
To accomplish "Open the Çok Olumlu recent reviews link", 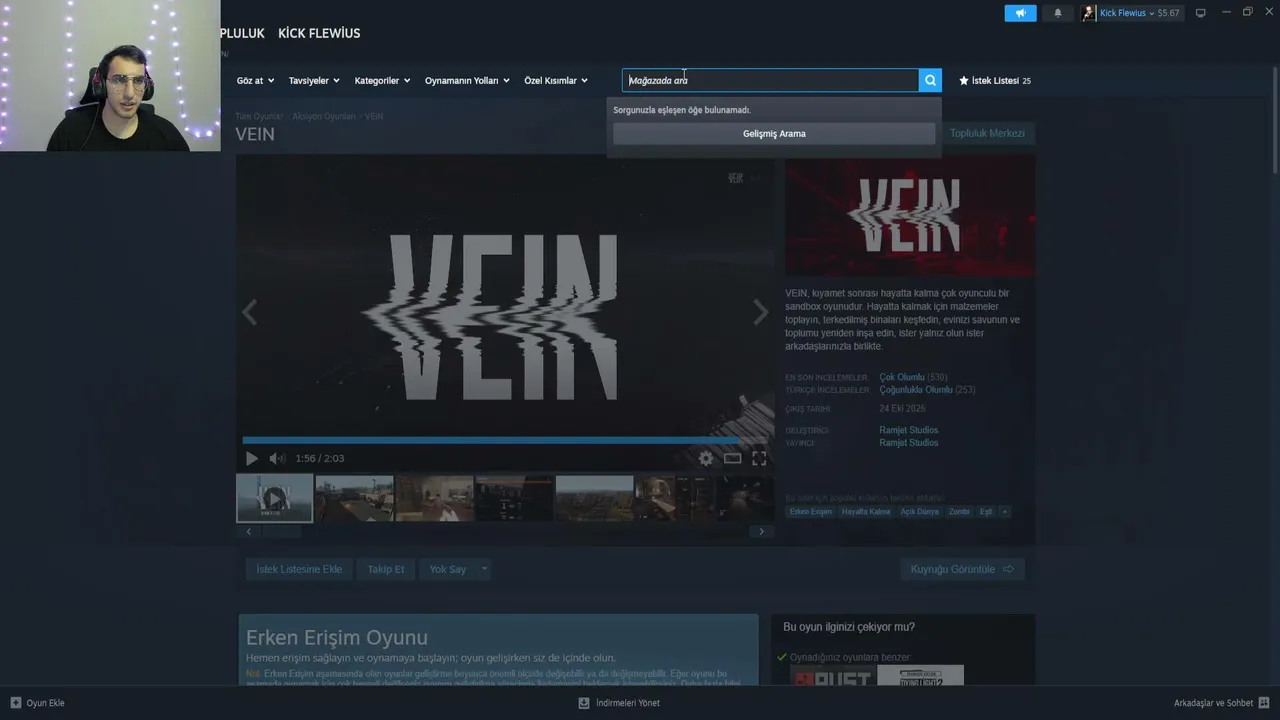I will pyautogui.click(x=902, y=377).
